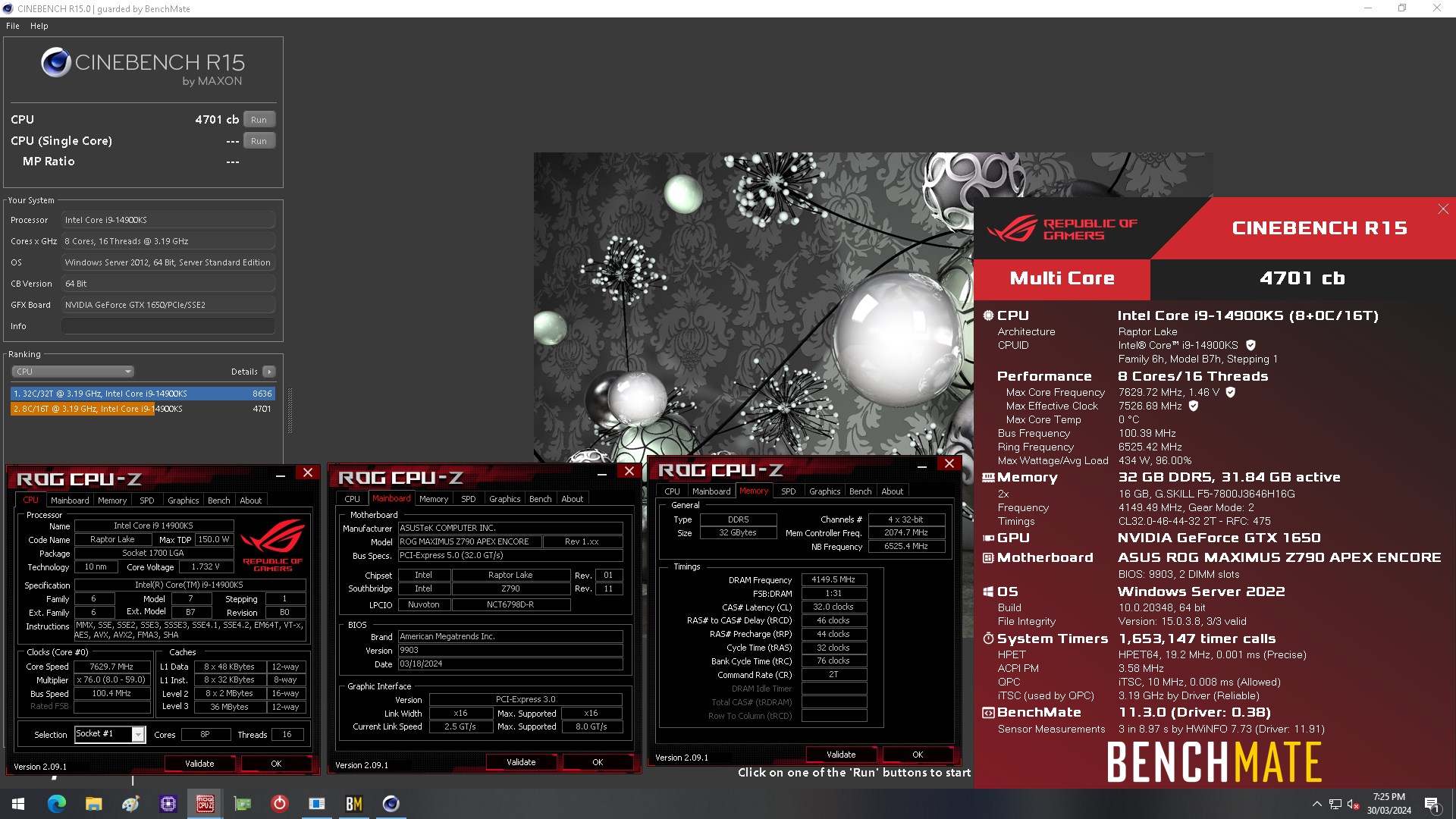Close the BenchMate result panel with X
The image size is (1456, 819).
tap(1443, 209)
